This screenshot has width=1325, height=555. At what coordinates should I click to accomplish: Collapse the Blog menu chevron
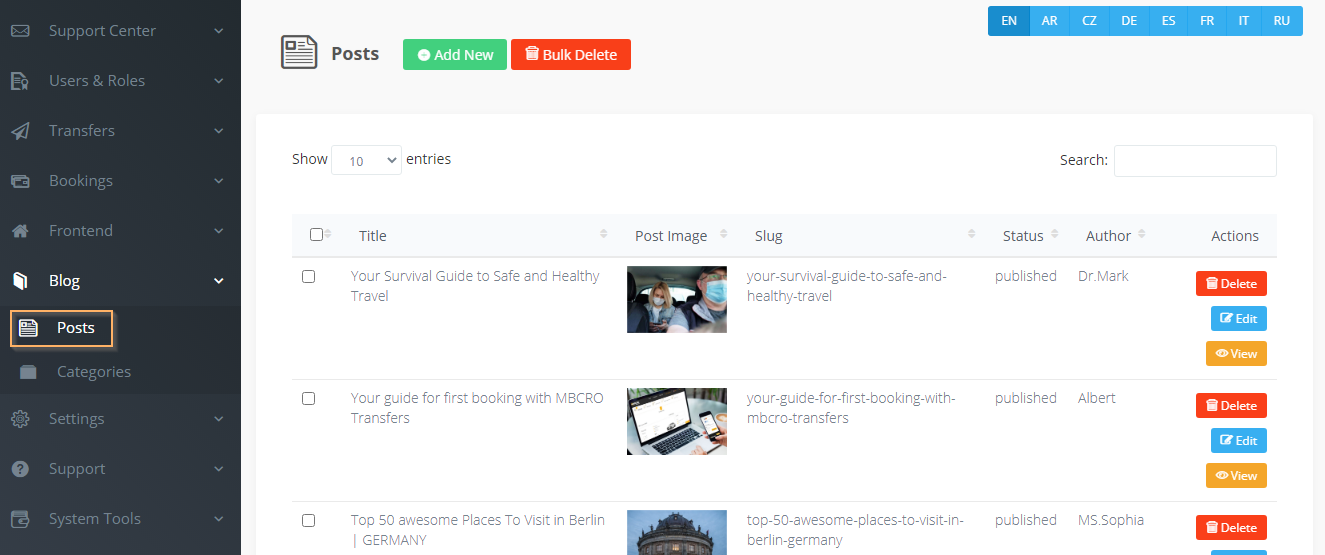219,281
